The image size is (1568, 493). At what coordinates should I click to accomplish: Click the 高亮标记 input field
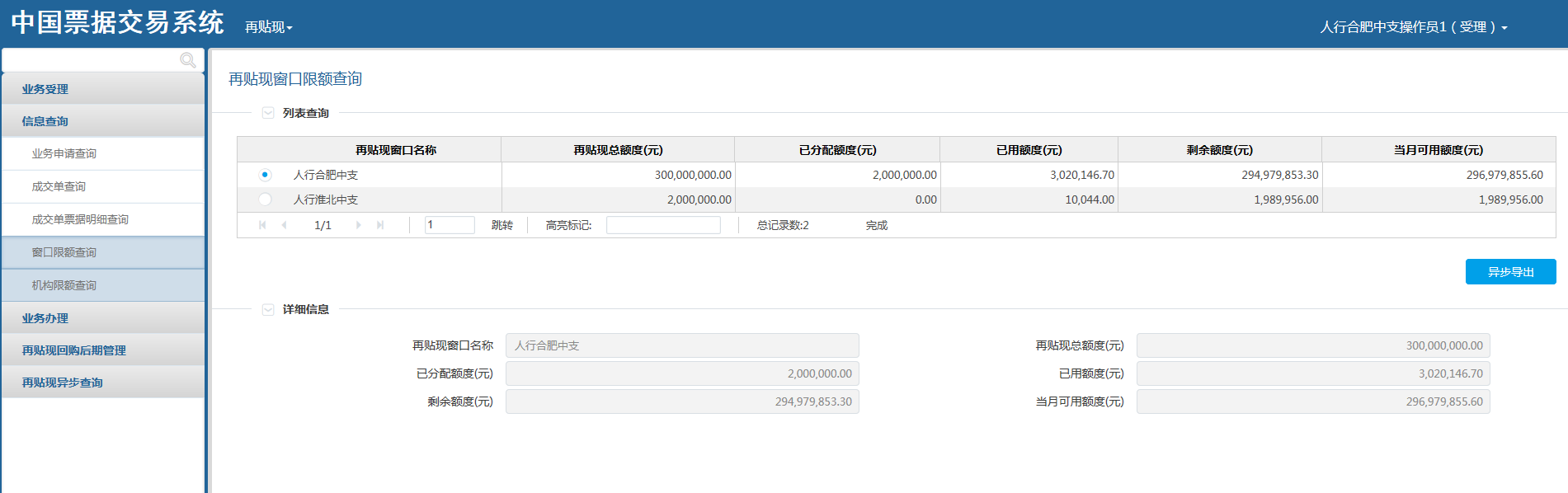663,225
